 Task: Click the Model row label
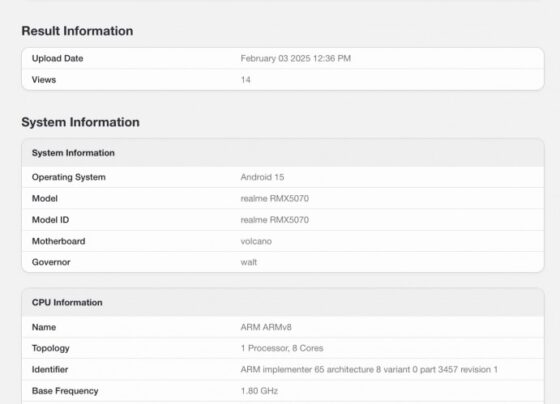[x=45, y=198]
